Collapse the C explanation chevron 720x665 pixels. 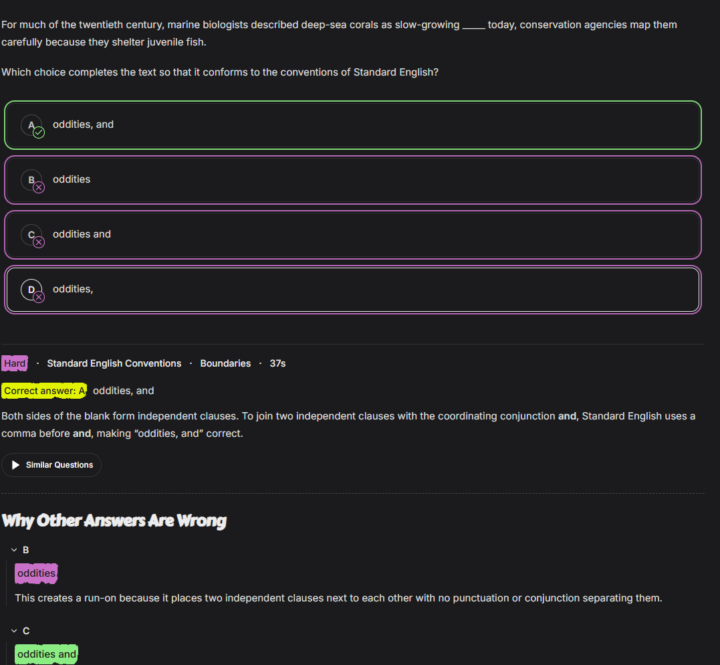click(x=14, y=631)
